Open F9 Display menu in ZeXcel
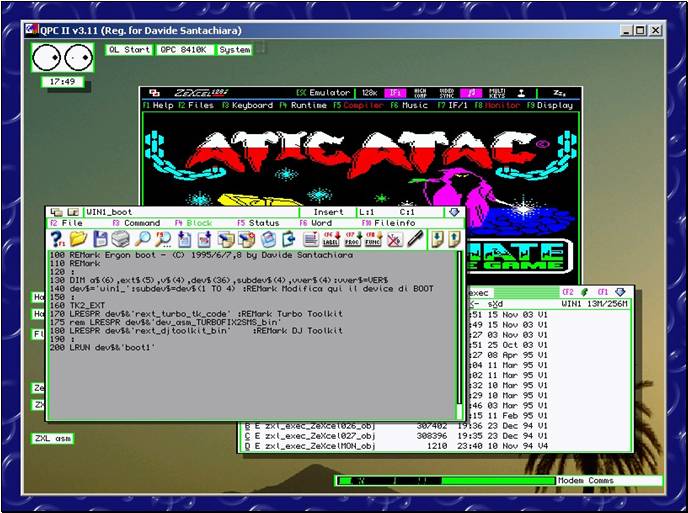This screenshot has height=513, width=688. (x=550, y=105)
